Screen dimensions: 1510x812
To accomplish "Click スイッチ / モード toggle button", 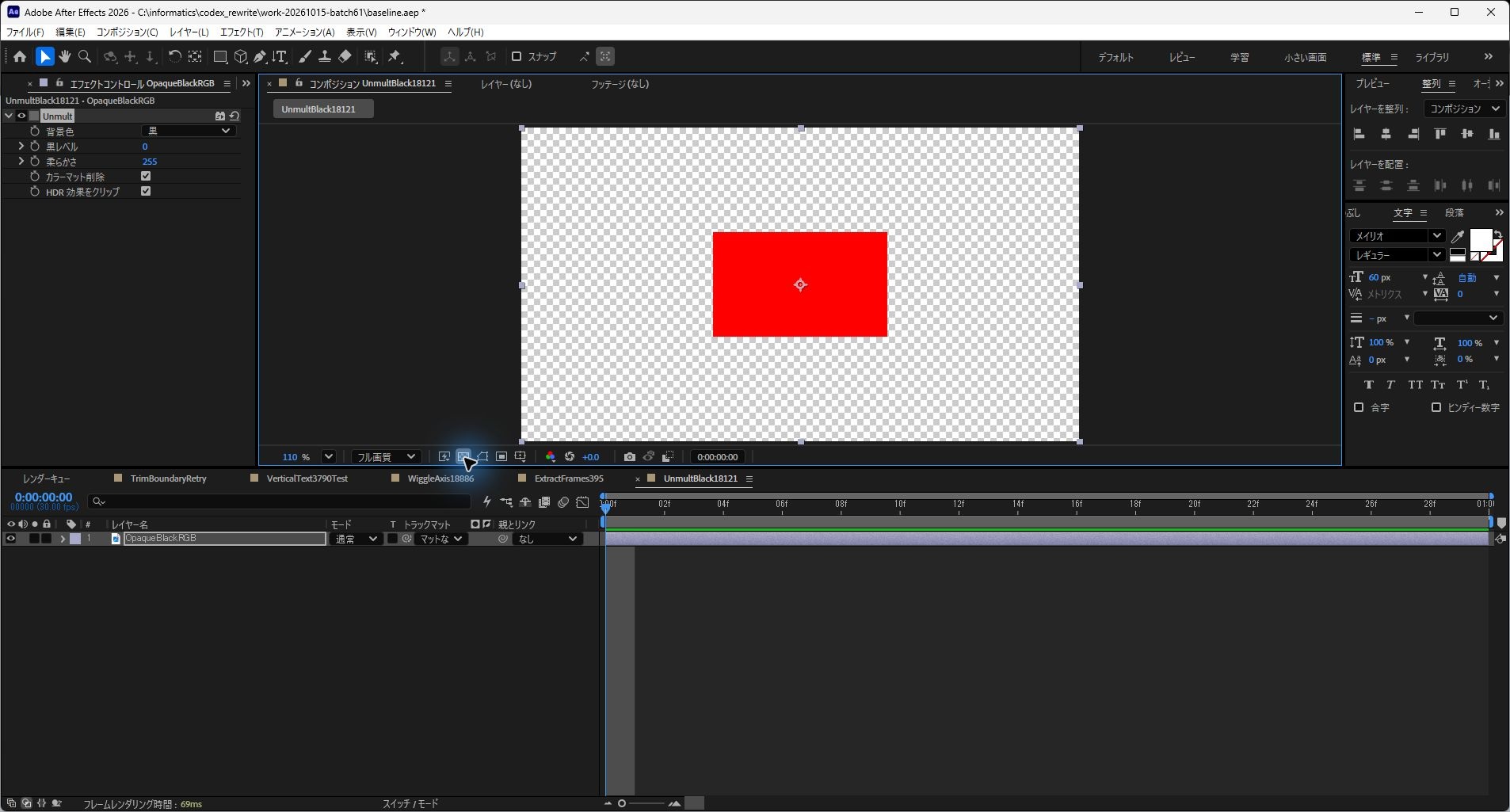I will pos(410,803).
